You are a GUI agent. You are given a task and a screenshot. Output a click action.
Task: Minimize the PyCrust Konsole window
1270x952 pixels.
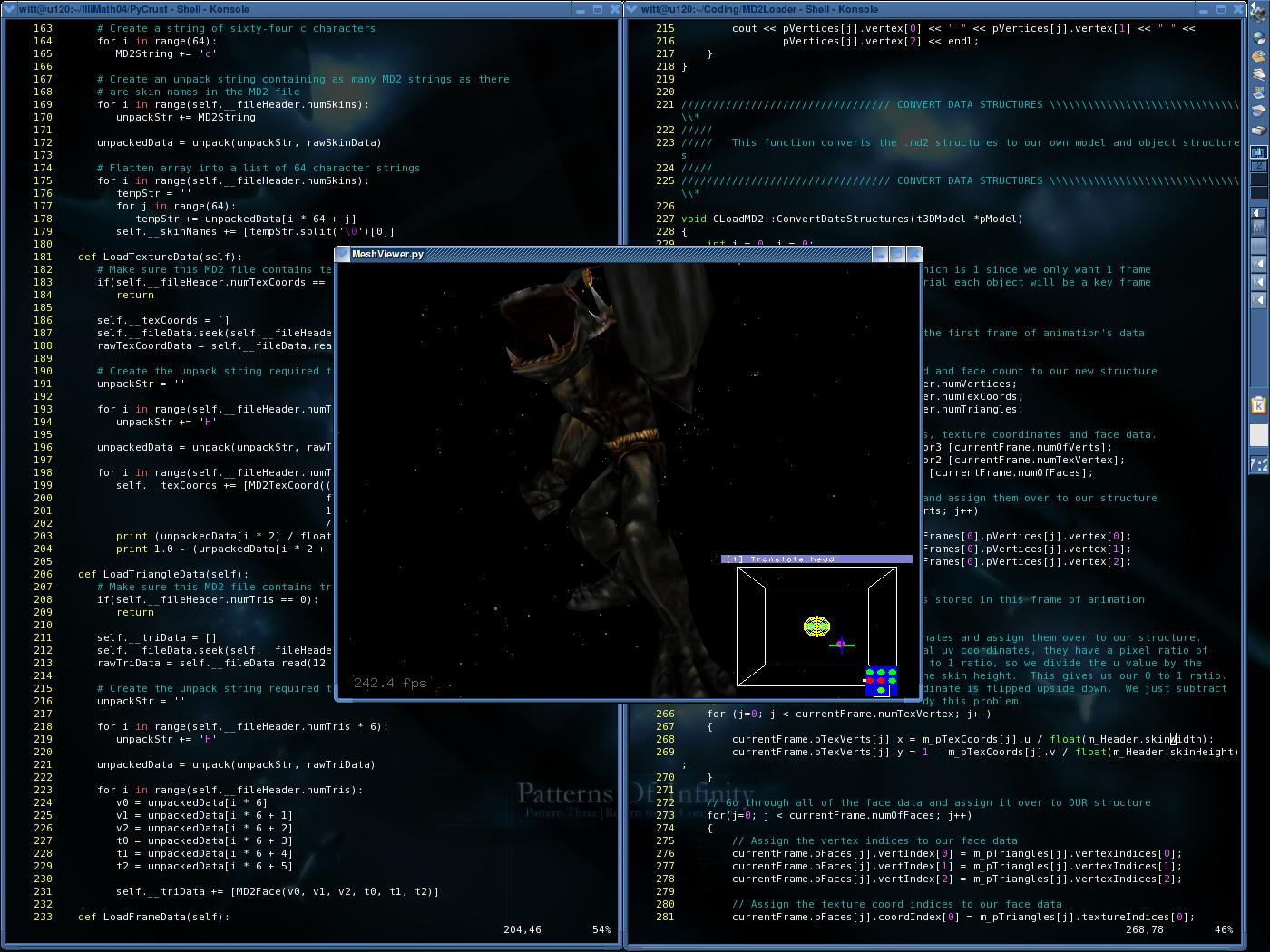581,8
